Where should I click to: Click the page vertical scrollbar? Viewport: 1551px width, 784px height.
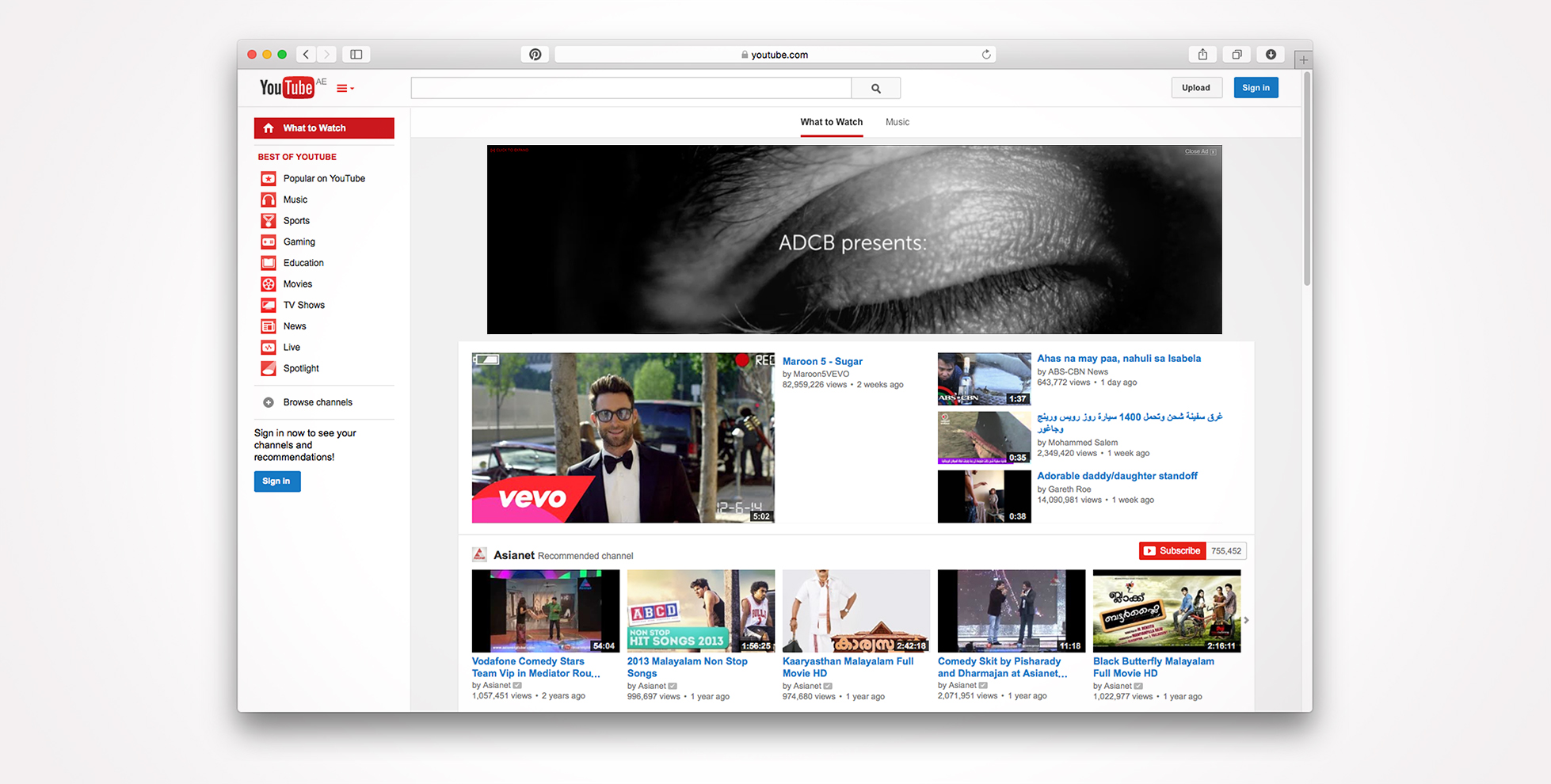pos(1307,178)
